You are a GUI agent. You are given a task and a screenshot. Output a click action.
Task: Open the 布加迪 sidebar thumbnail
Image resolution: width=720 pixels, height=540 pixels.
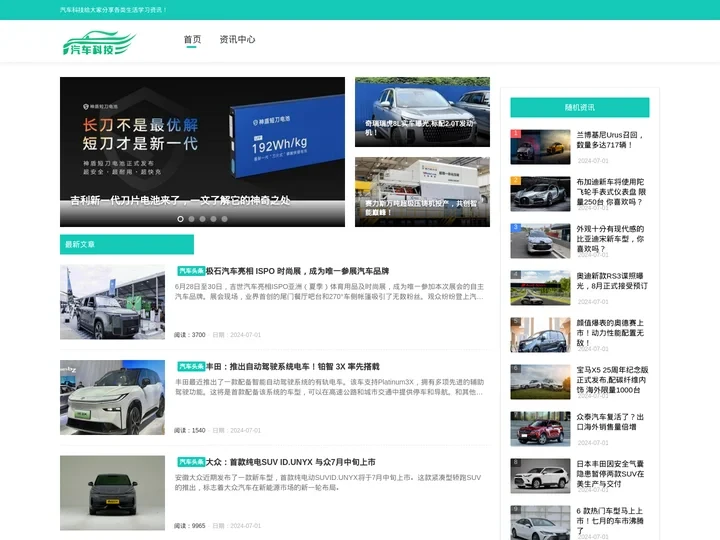click(540, 194)
